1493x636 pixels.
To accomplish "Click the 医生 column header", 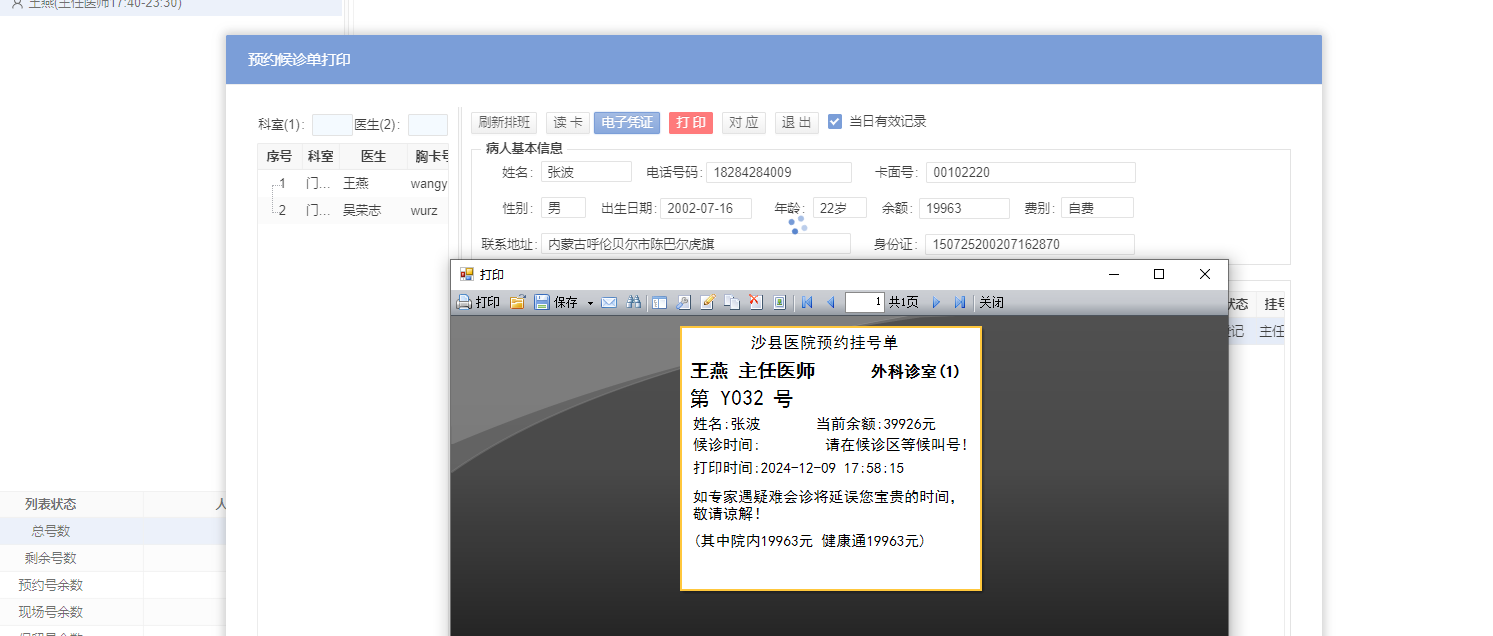I will 373,157.
